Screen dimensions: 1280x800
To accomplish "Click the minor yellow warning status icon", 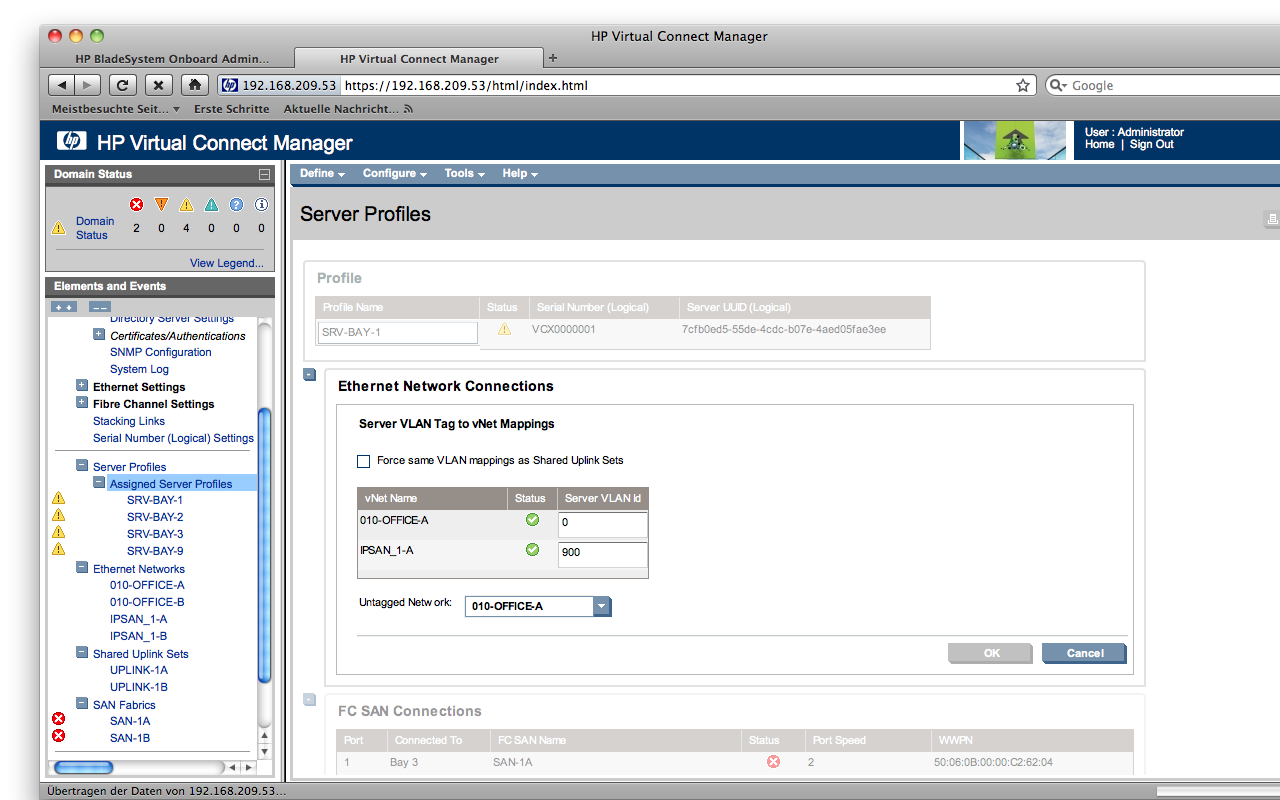I will 186,205.
